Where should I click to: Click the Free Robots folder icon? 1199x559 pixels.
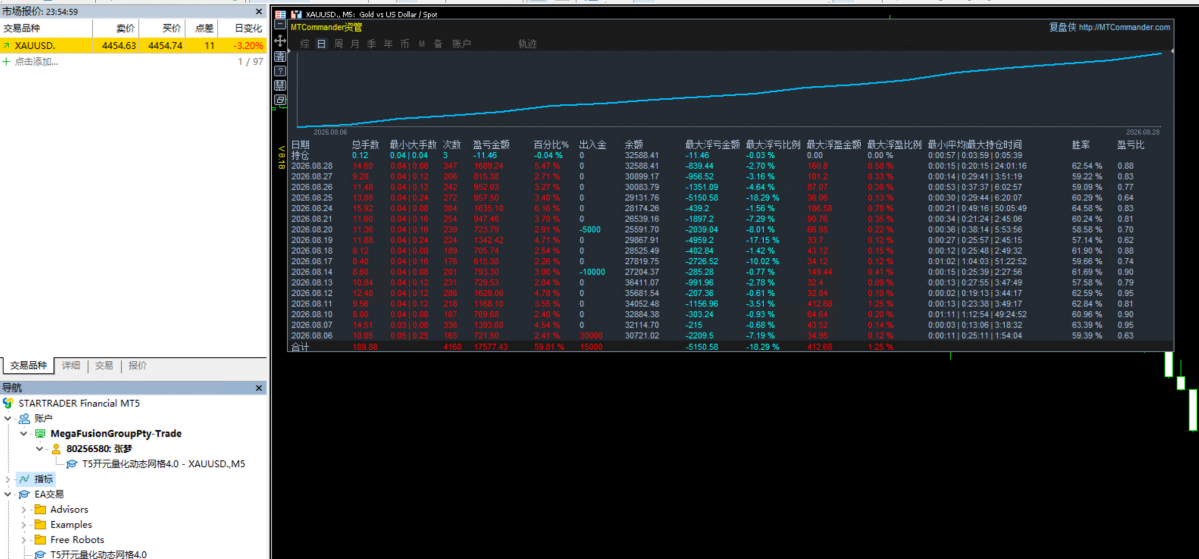[x=41, y=540]
